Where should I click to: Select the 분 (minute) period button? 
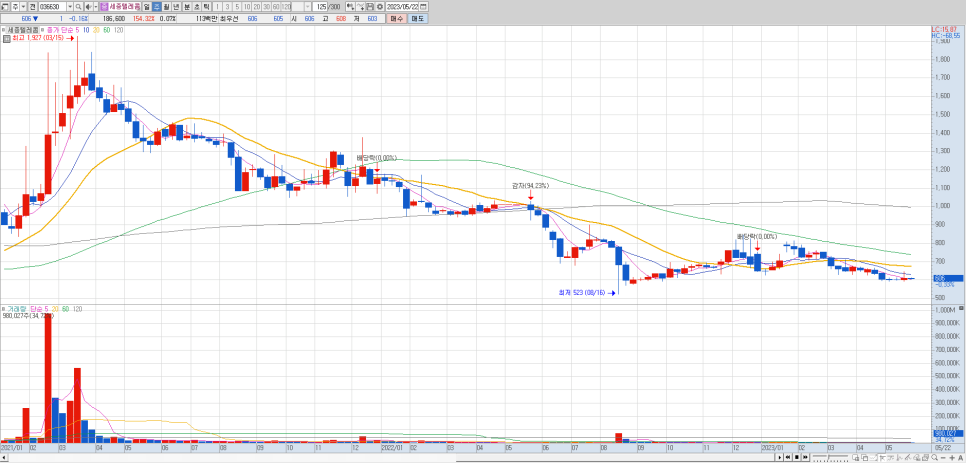(x=187, y=6)
